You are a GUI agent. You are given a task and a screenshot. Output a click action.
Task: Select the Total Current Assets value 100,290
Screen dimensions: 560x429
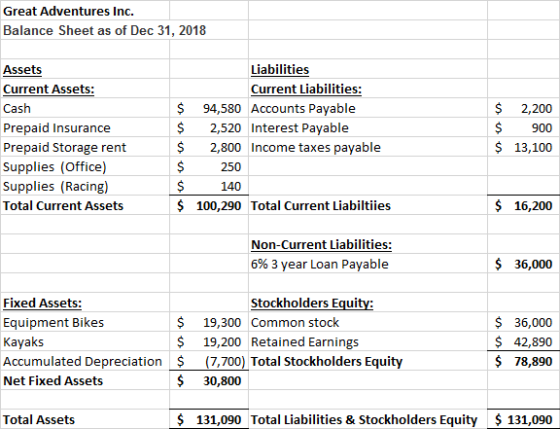point(209,206)
